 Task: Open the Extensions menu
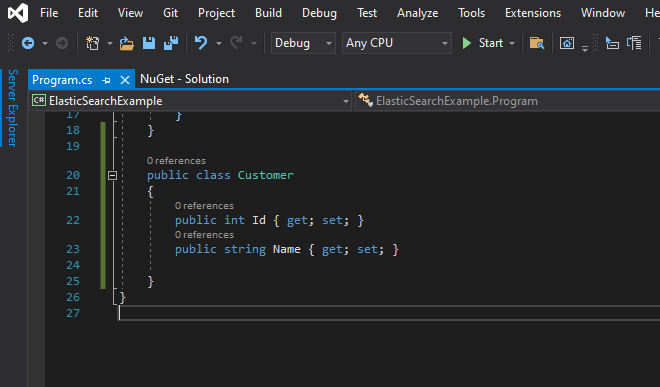tap(533, 13)
